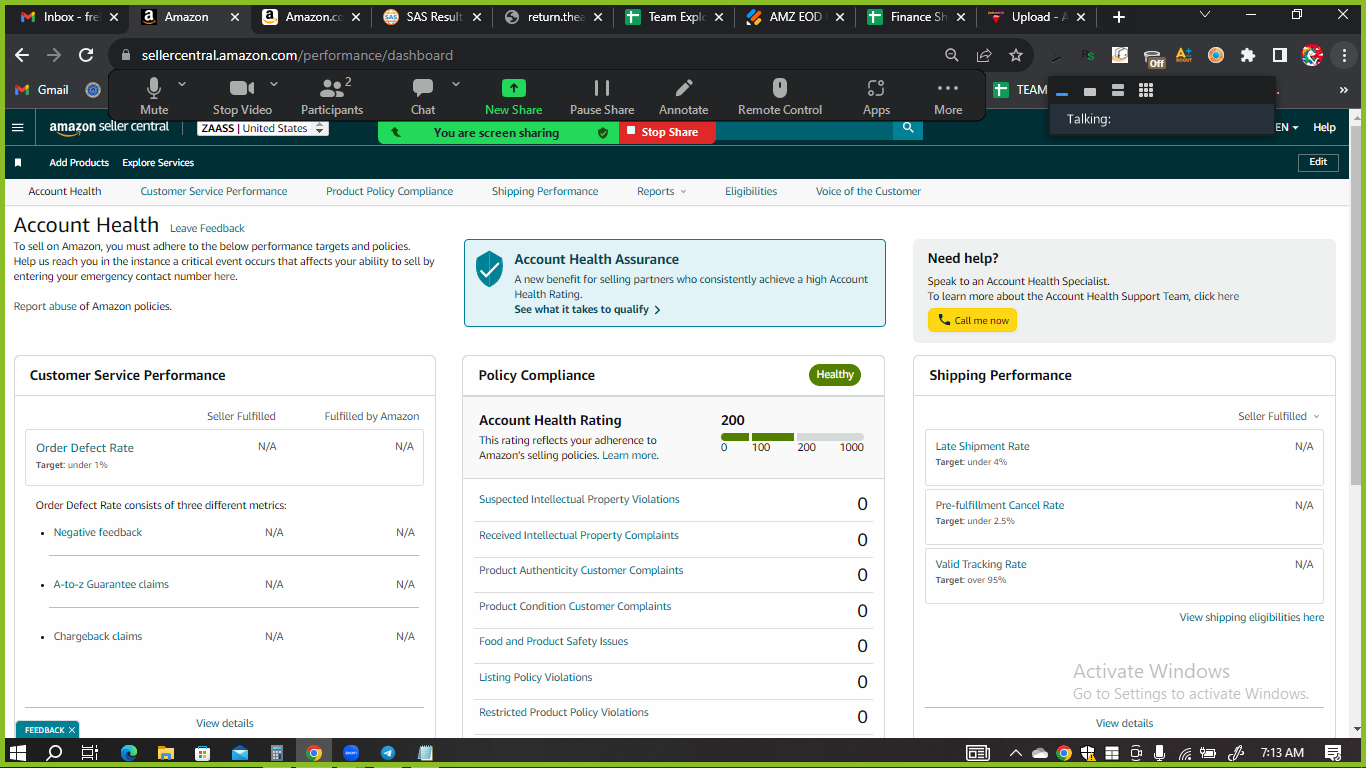1366x768 pixels.
Task: Share this page from the address bar
Action: pos(984,55)
